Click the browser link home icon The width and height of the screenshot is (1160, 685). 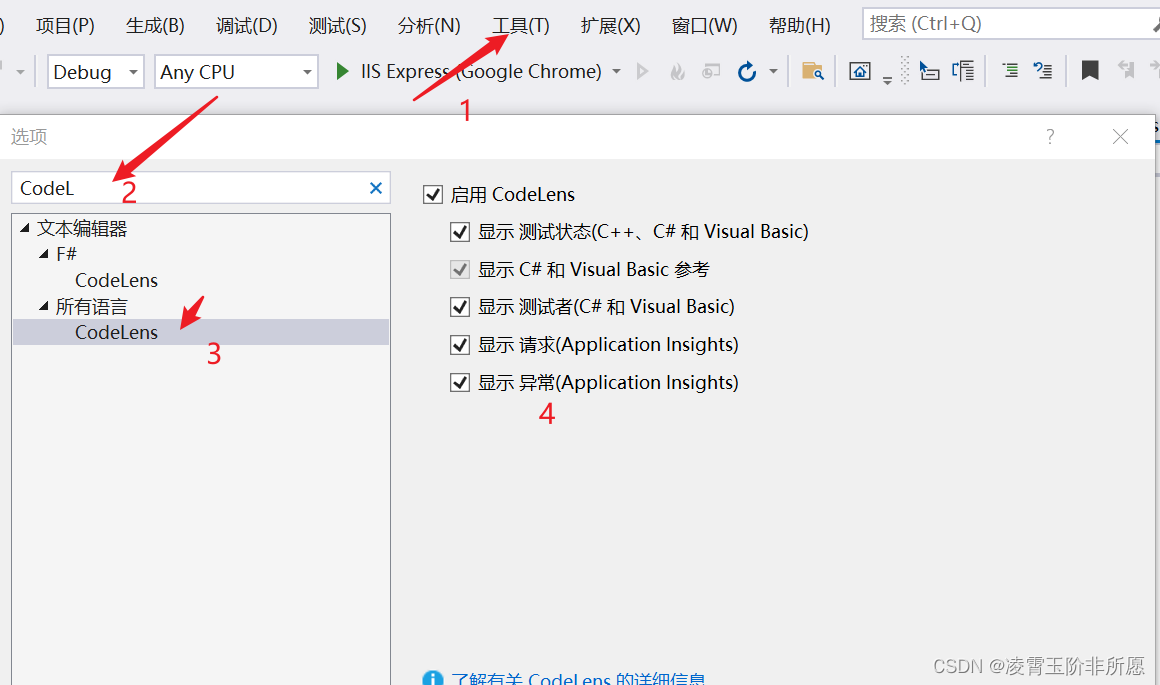pos(860,70)
